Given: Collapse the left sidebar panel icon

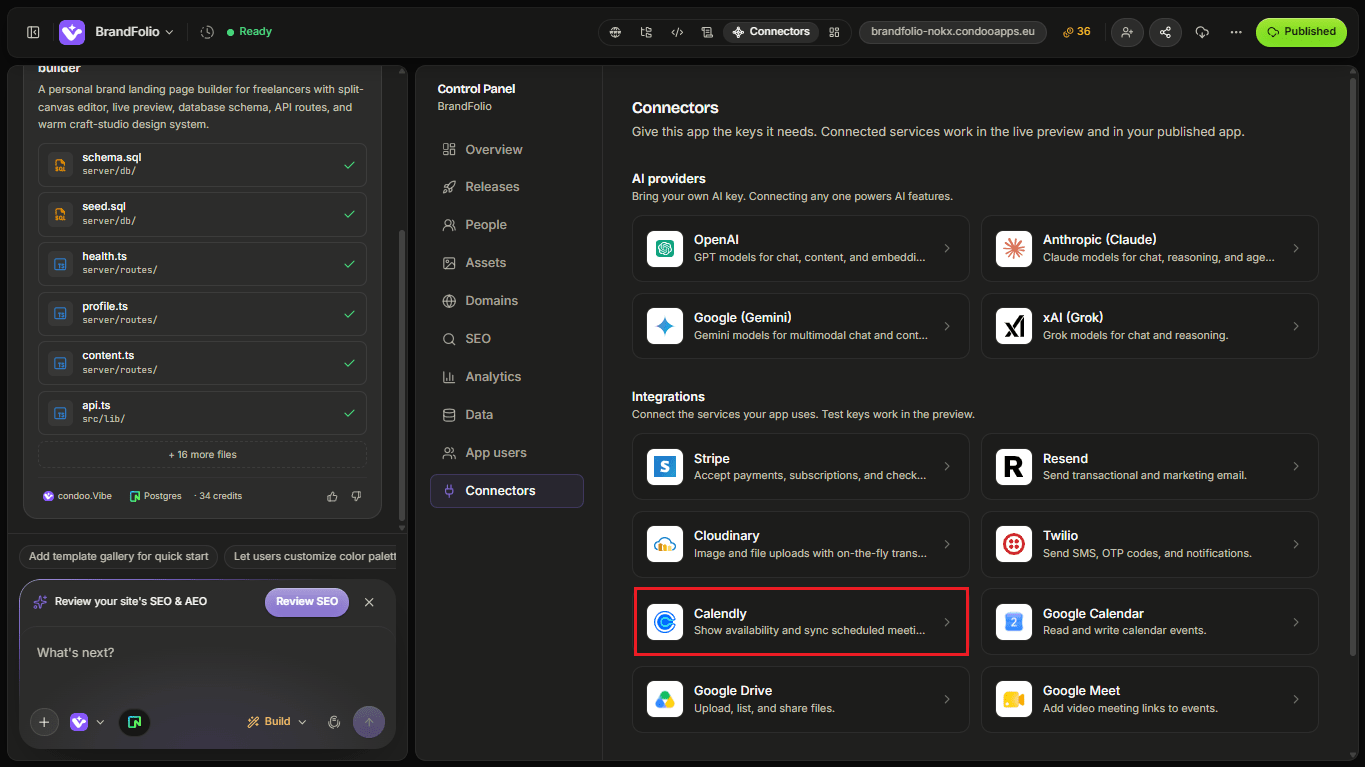Looking at the screenshot, I should (33, 32).
